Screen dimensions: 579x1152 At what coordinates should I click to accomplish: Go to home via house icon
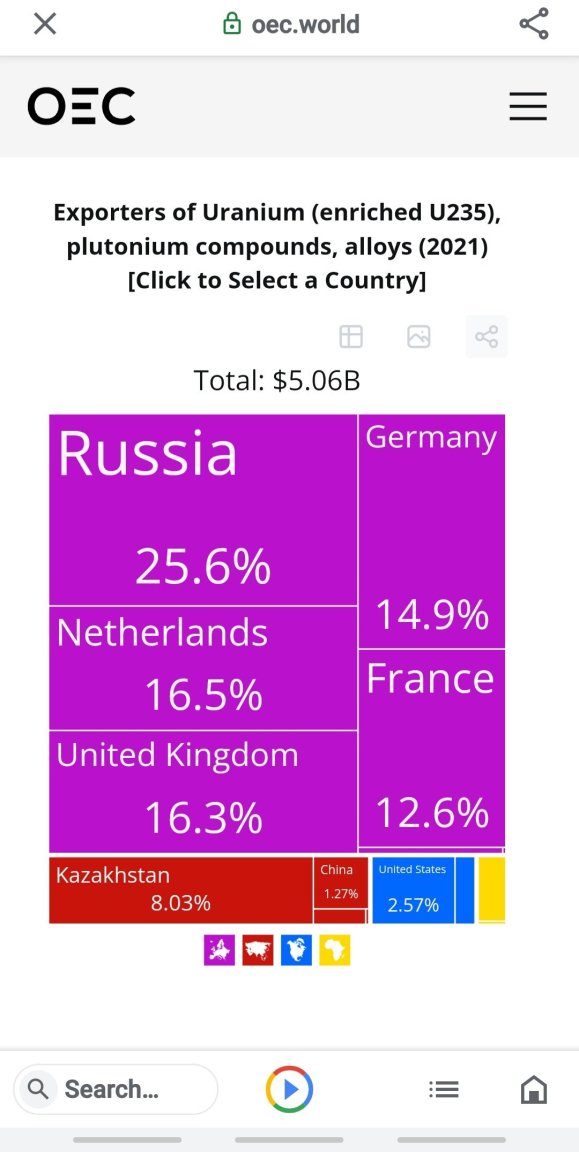pyautogui.click(x=534, y=1090)
